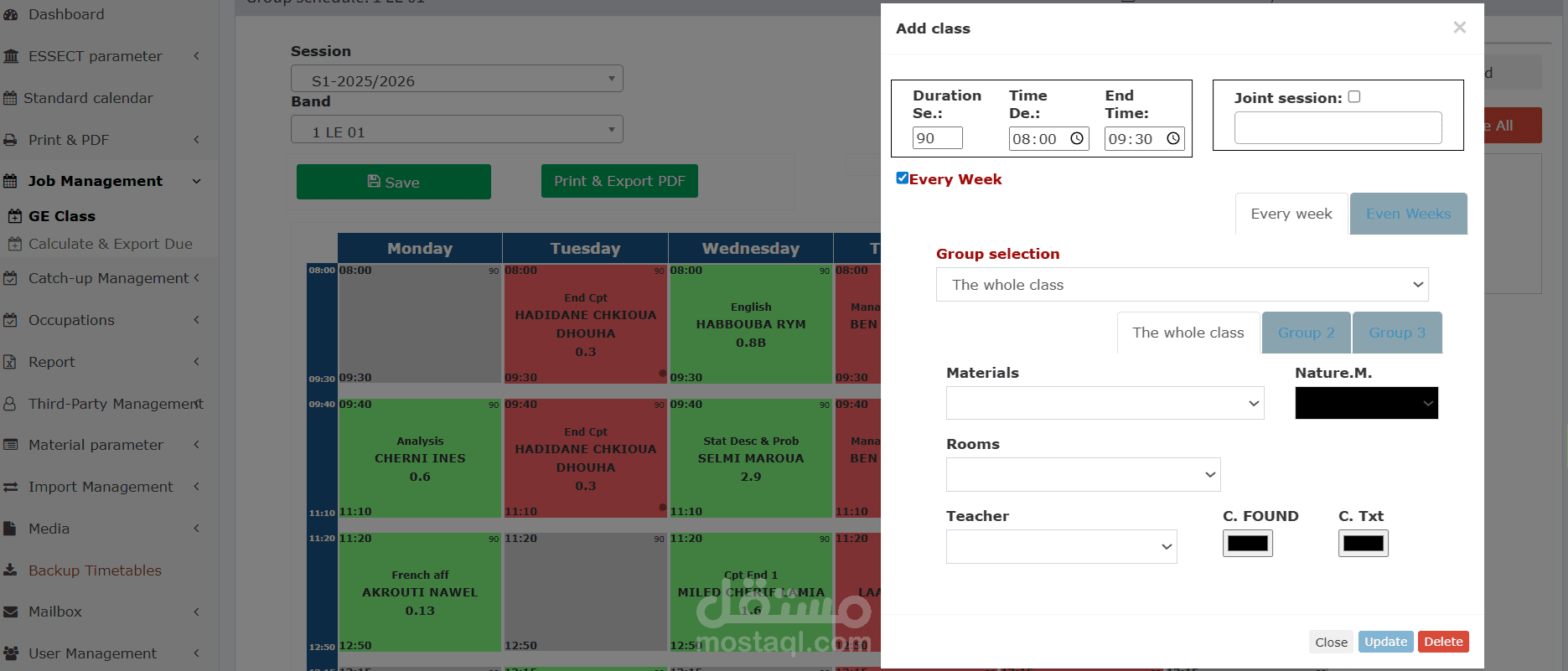Click the Calculate & Export Due icon
This screenshot has width=1568, height=671.
pyautogui.click(x=15, y=244)
